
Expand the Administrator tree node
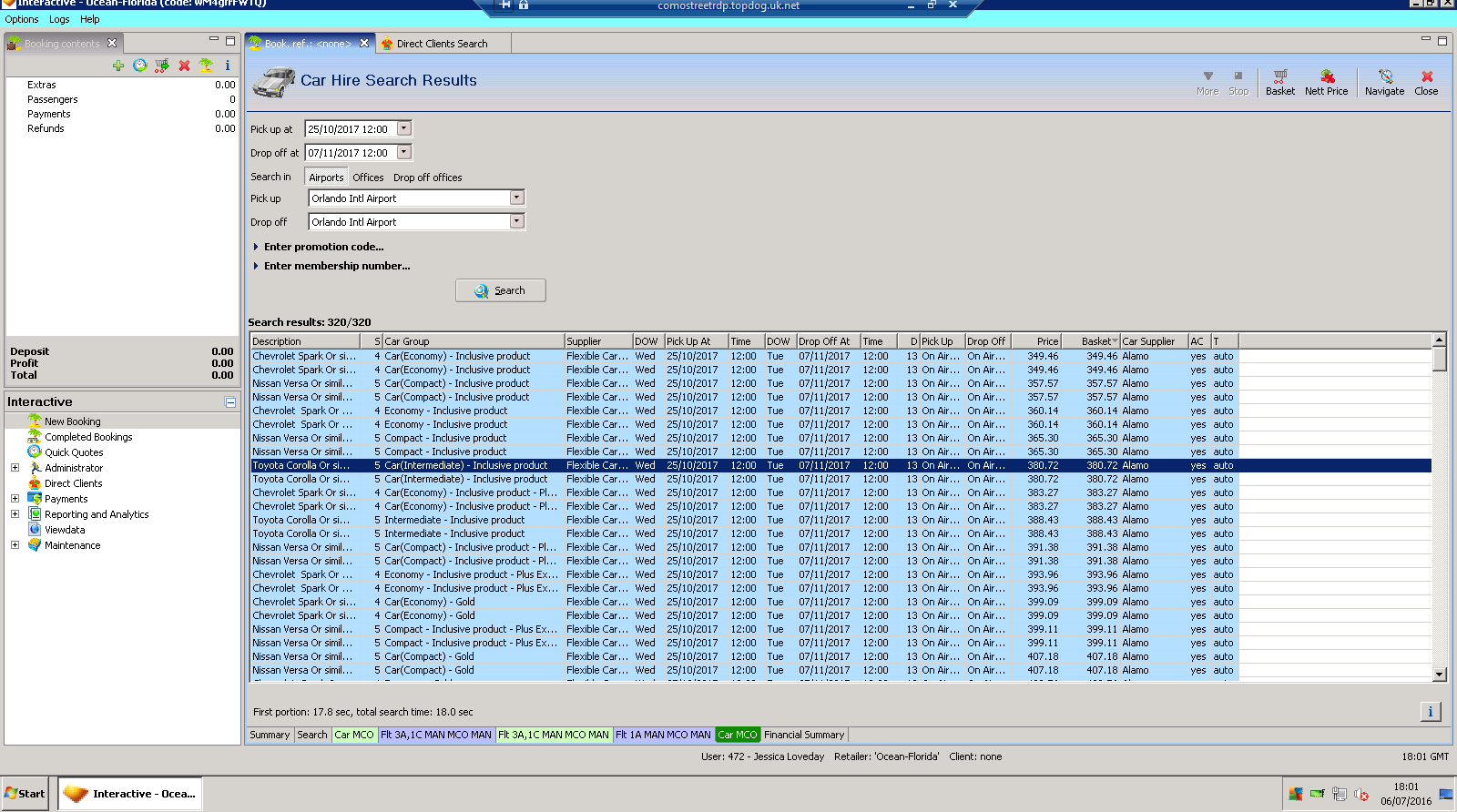15,468
